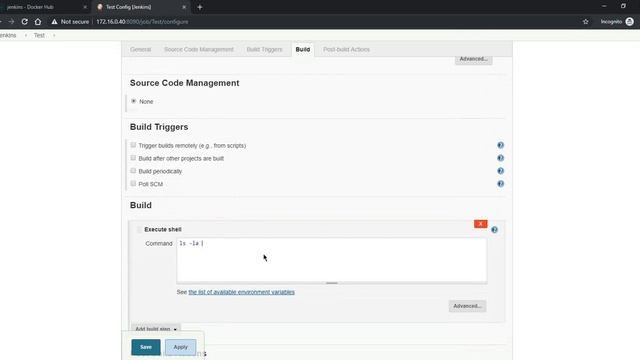This screenshot has height=360, width=640.
Task: Expand the Test breadcrumb arrow menu
Action: click(x=54, y=36)
